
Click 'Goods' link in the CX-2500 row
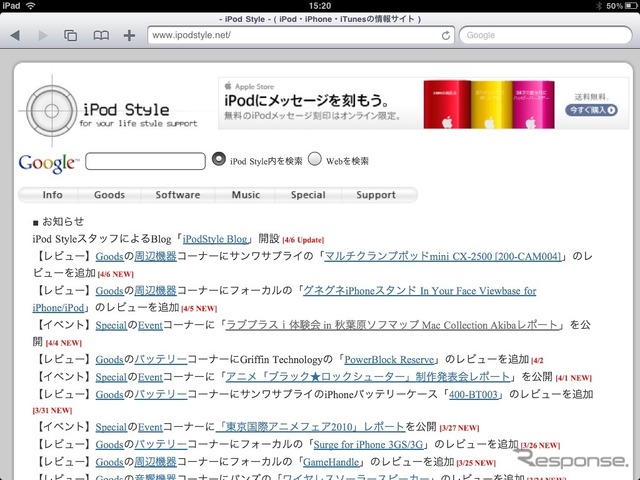109,256
